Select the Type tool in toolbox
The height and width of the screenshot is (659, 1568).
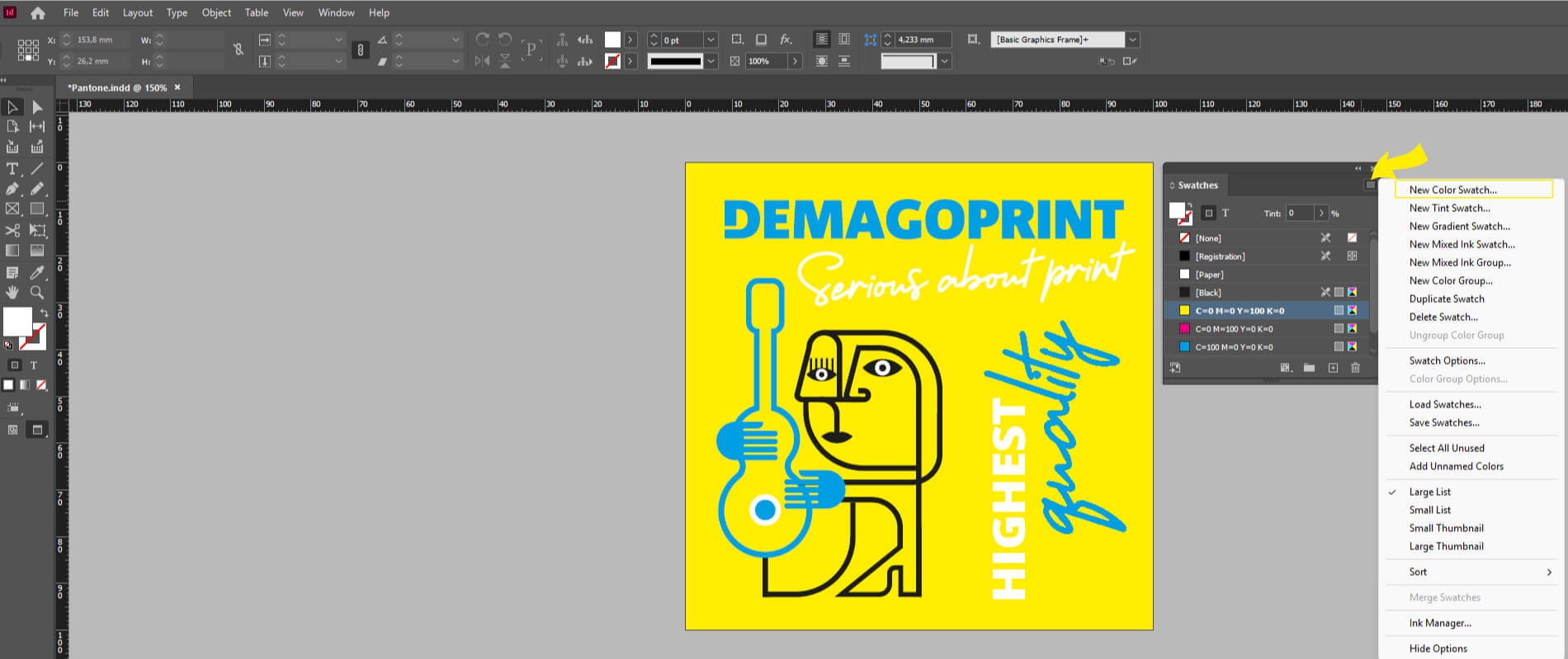click(12, 169)
